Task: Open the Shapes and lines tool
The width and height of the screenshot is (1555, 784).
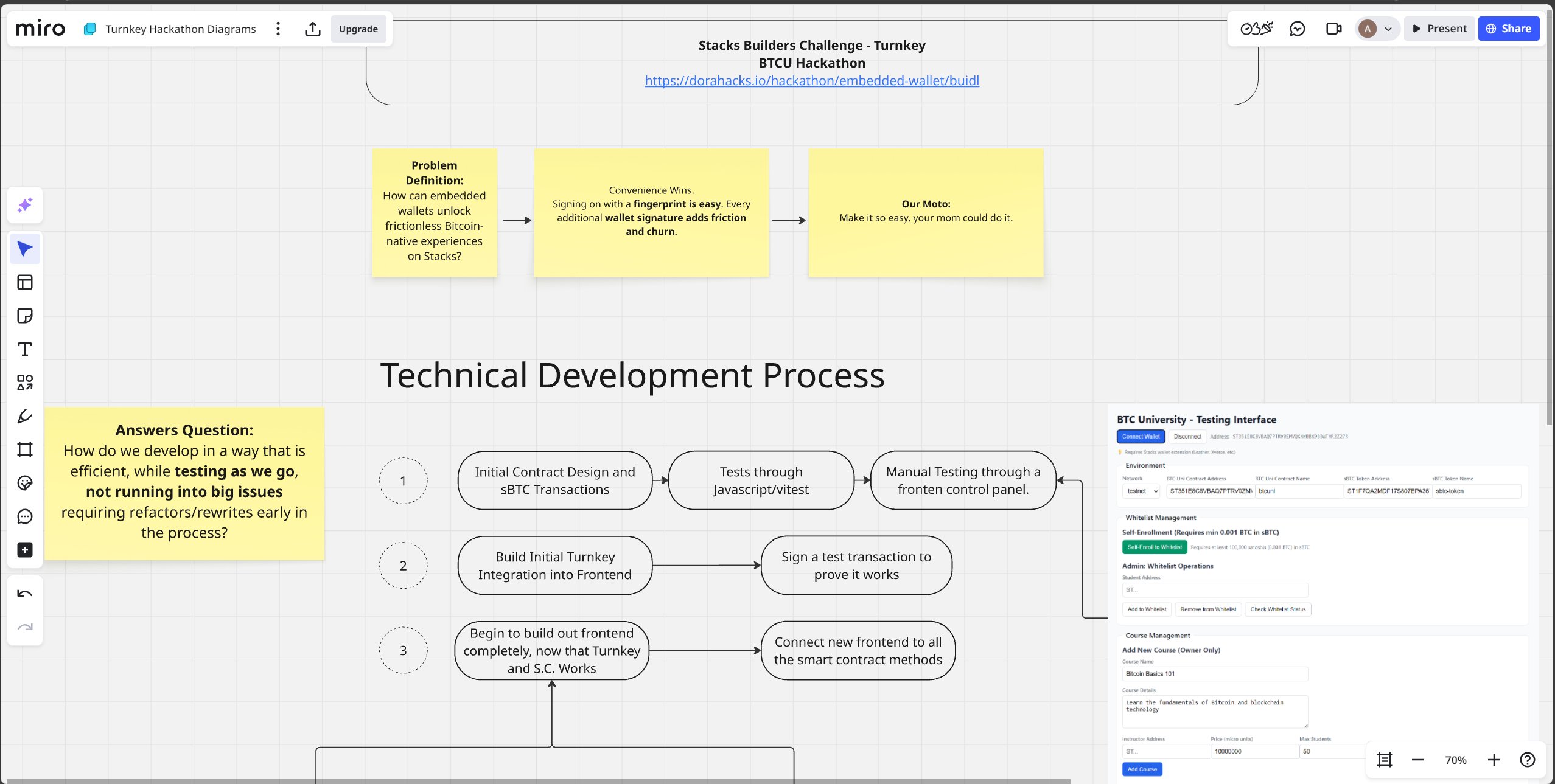Action: pos(25,383)
